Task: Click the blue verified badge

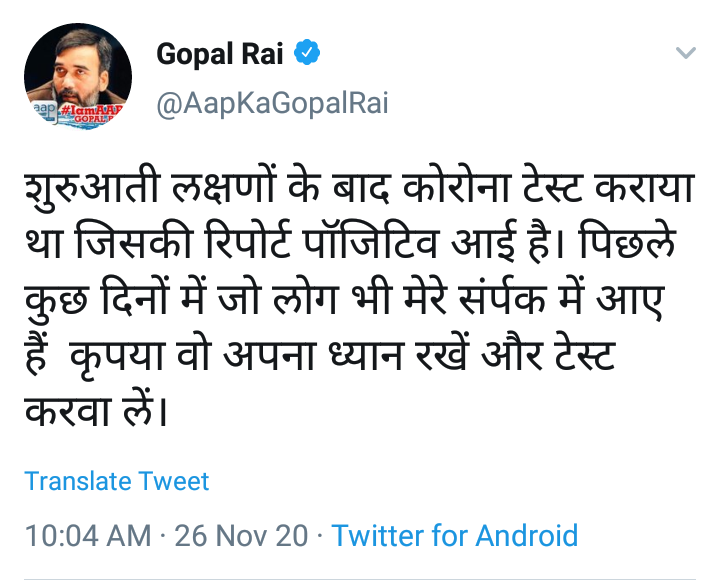Action: 308,54
